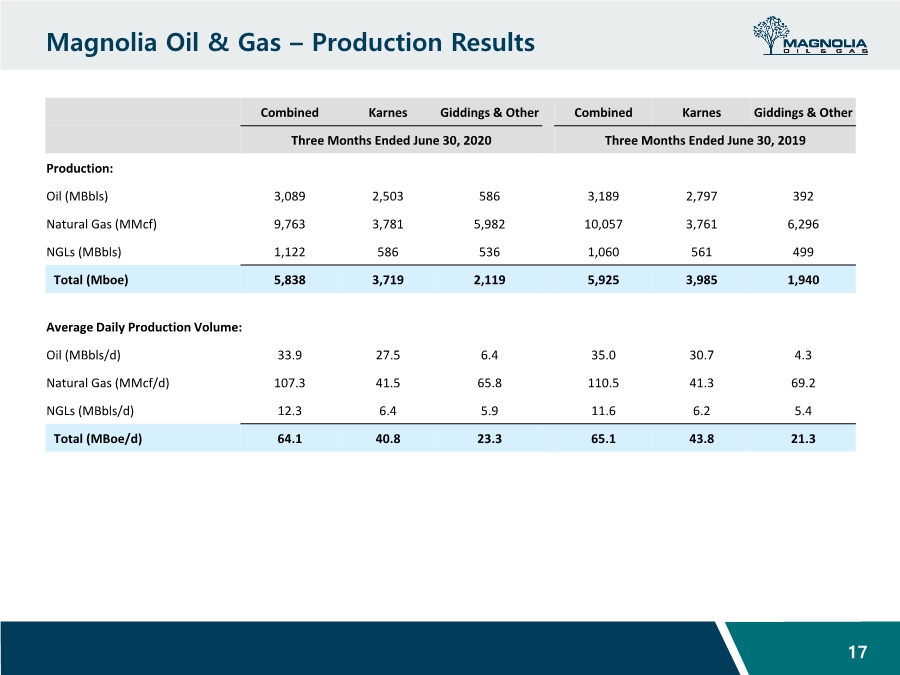
Task: Select daily NGLs value 12.3
Action: pos(289,411)
